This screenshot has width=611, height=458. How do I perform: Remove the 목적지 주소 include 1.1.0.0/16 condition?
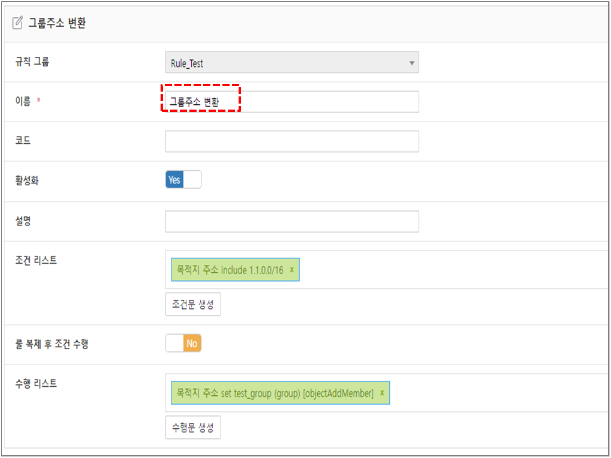(291, 269)
